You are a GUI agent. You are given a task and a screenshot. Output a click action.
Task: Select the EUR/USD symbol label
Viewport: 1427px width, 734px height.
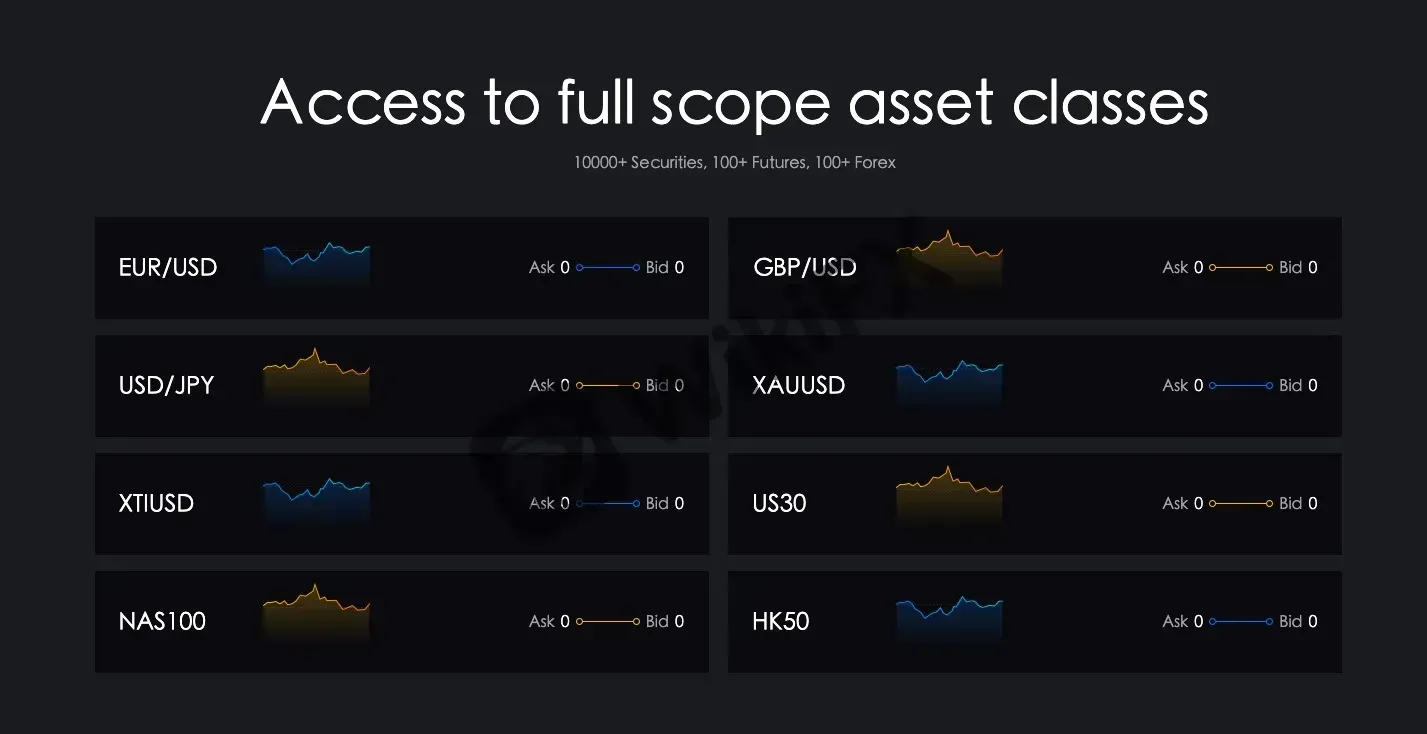pos(168,267)
